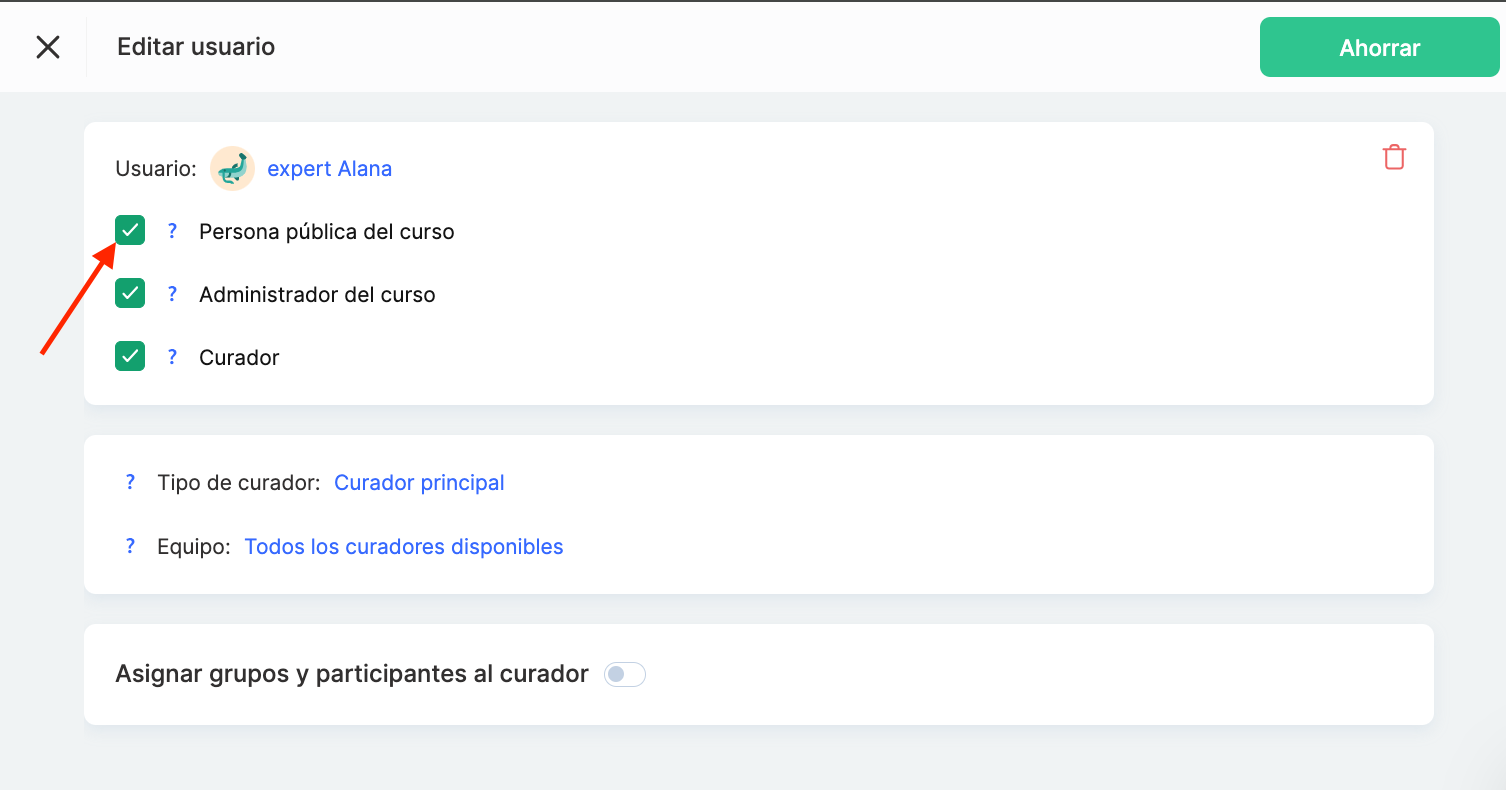1506x790 pixels.
Task: Enable Asignar grupos y participantes toggle
Action: tap(625, 675)
